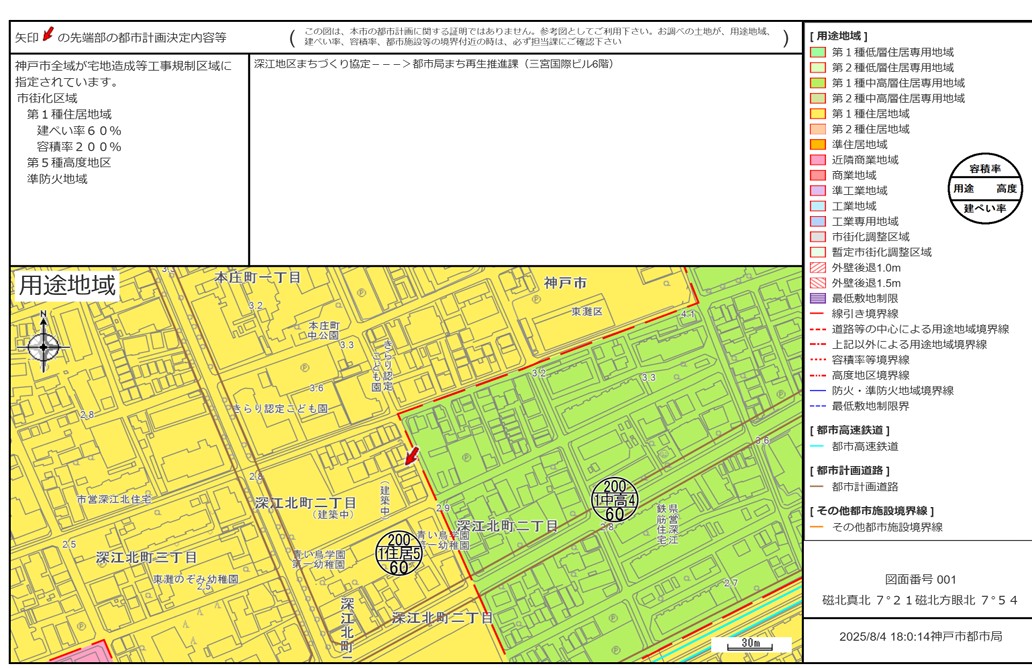Click the 本庄町一丁目 map label
1032x668 pixels.
click(x=258, y=277)
